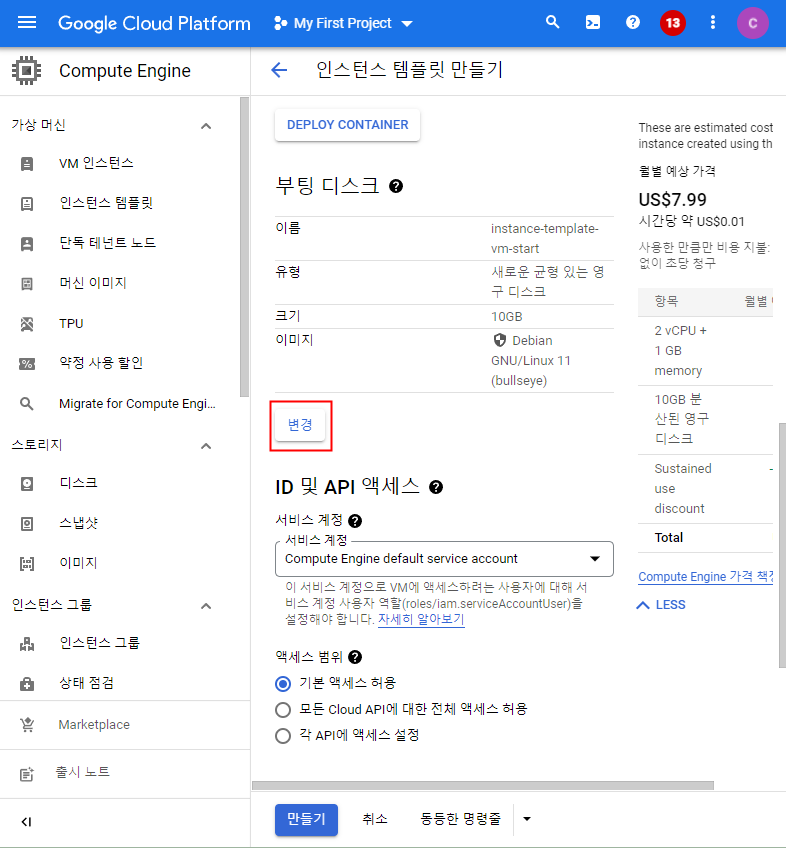786x848 pixels.
Task: Open 출시 노트 in the sidebar
Action: coord(83,772)
